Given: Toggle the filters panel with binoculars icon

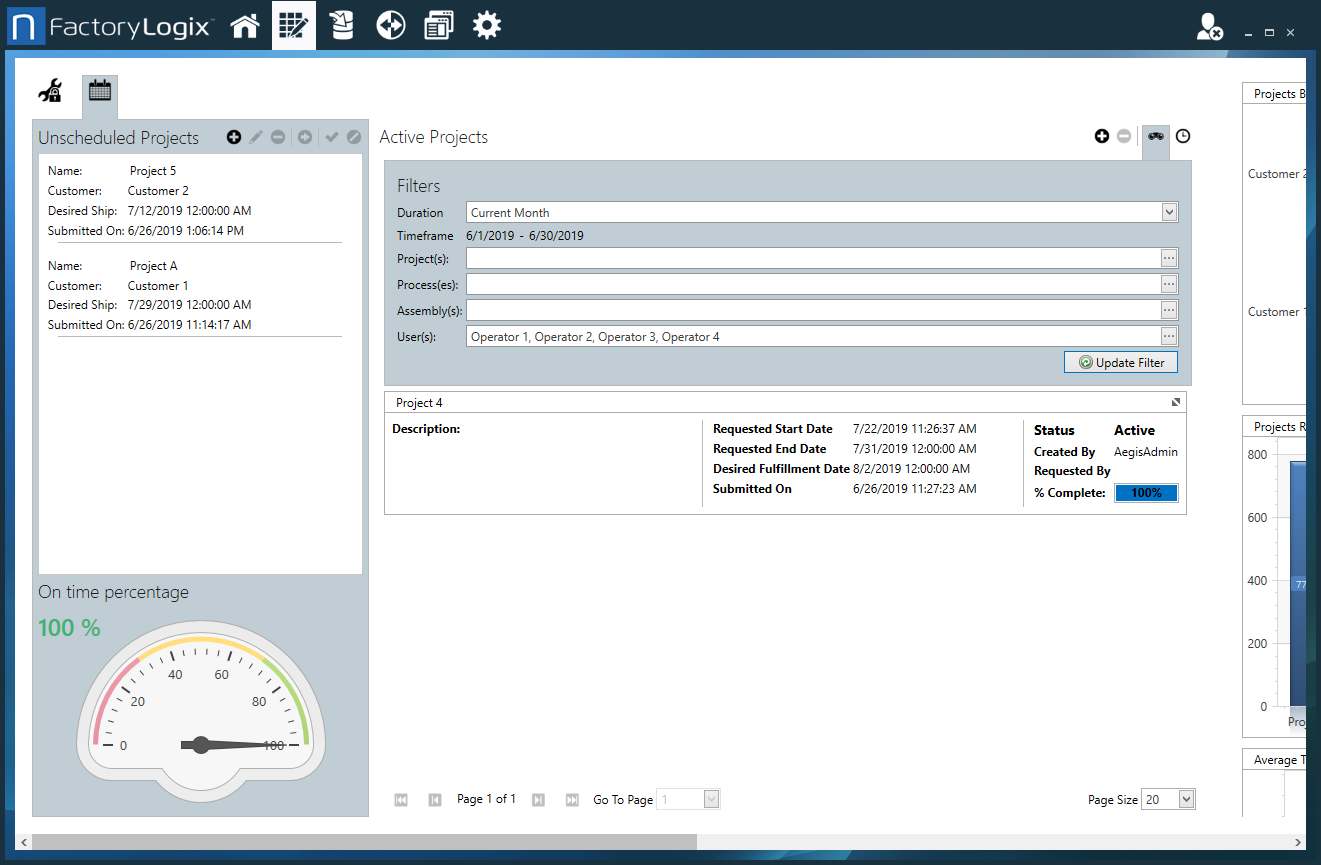Looking at the screenshot, I should click(x=1156, y=136).
